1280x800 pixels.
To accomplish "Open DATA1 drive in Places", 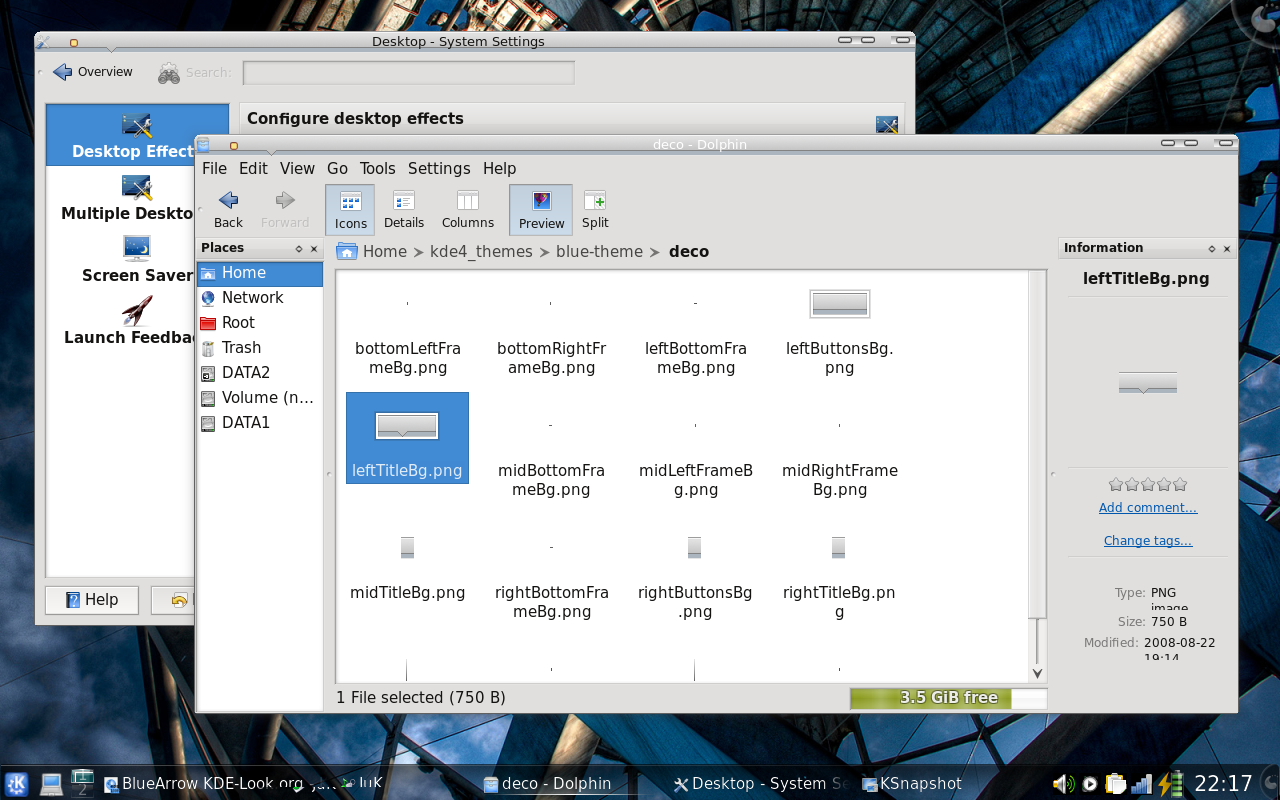I will click(260, 423).
